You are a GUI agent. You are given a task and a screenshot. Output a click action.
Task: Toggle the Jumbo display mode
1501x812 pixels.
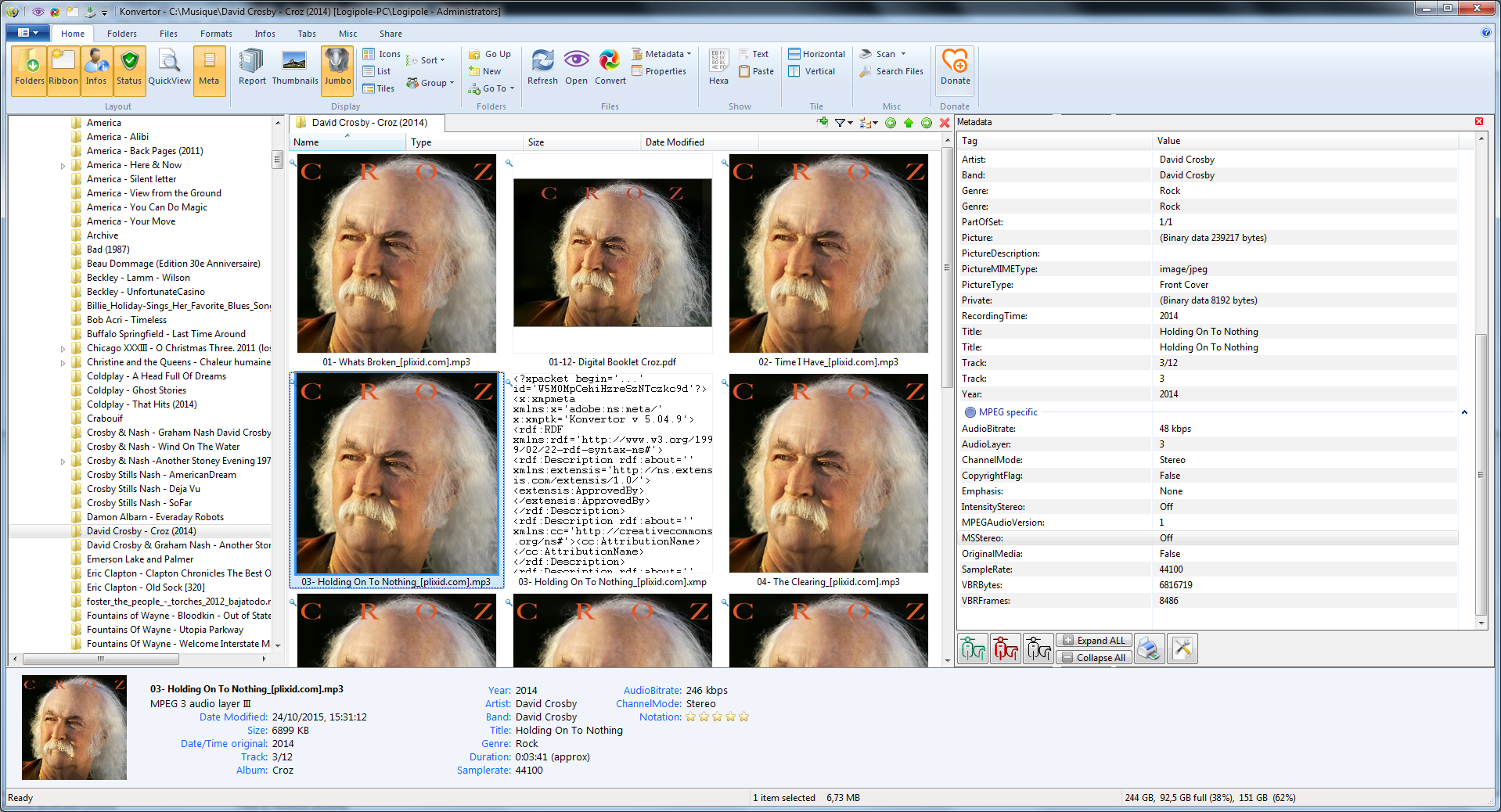pos(337,70)
